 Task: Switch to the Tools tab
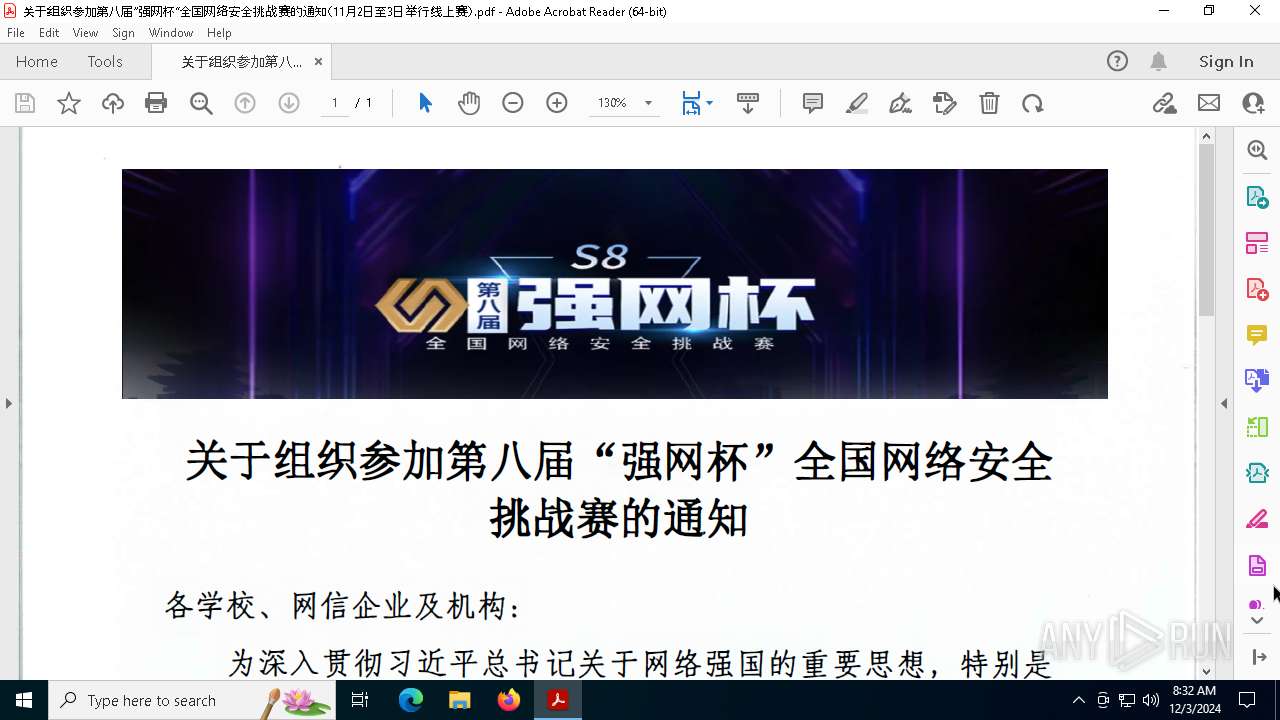105,61
